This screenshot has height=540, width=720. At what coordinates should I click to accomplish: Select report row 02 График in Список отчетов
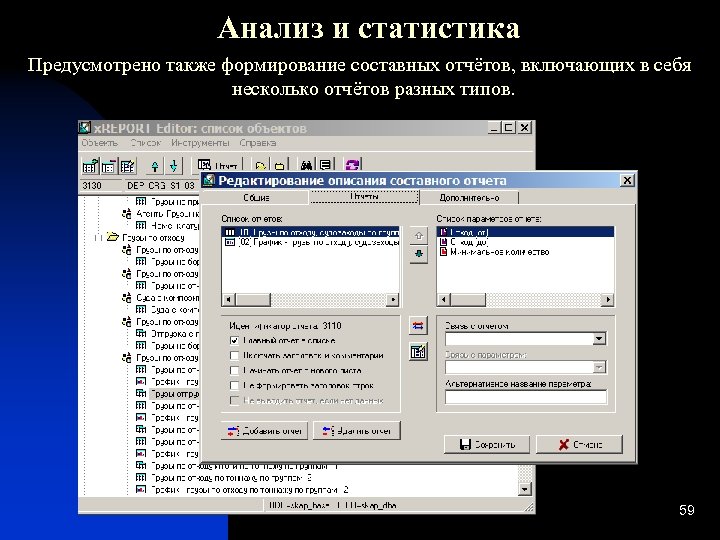311,242
